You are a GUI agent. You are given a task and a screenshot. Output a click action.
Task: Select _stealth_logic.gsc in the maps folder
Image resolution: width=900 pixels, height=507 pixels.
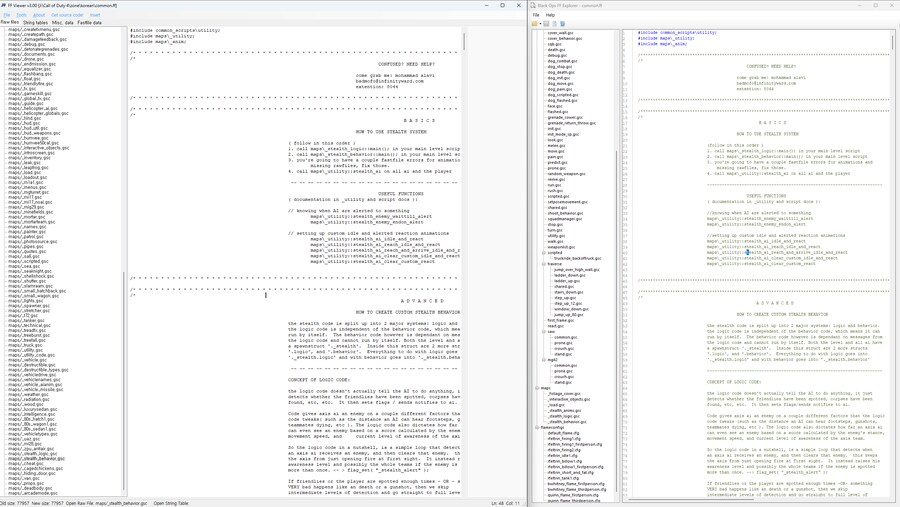coord(564,416)
